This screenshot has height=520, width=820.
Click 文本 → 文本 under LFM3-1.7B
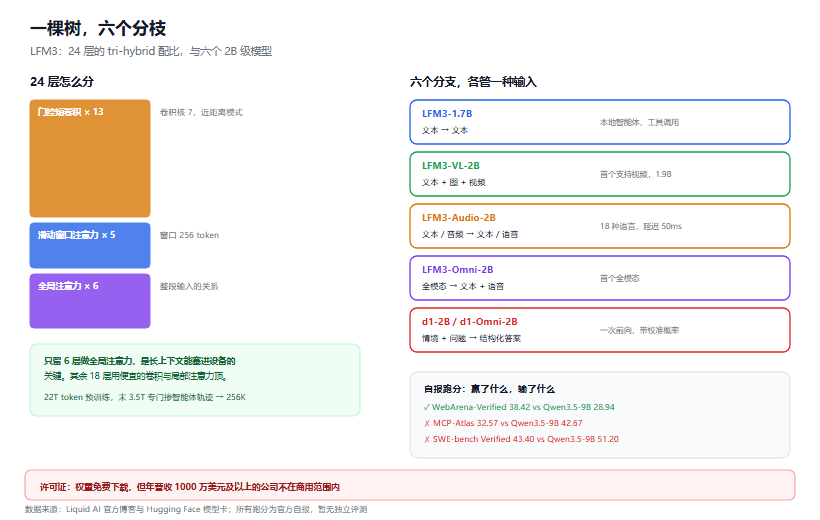[445, 130]
